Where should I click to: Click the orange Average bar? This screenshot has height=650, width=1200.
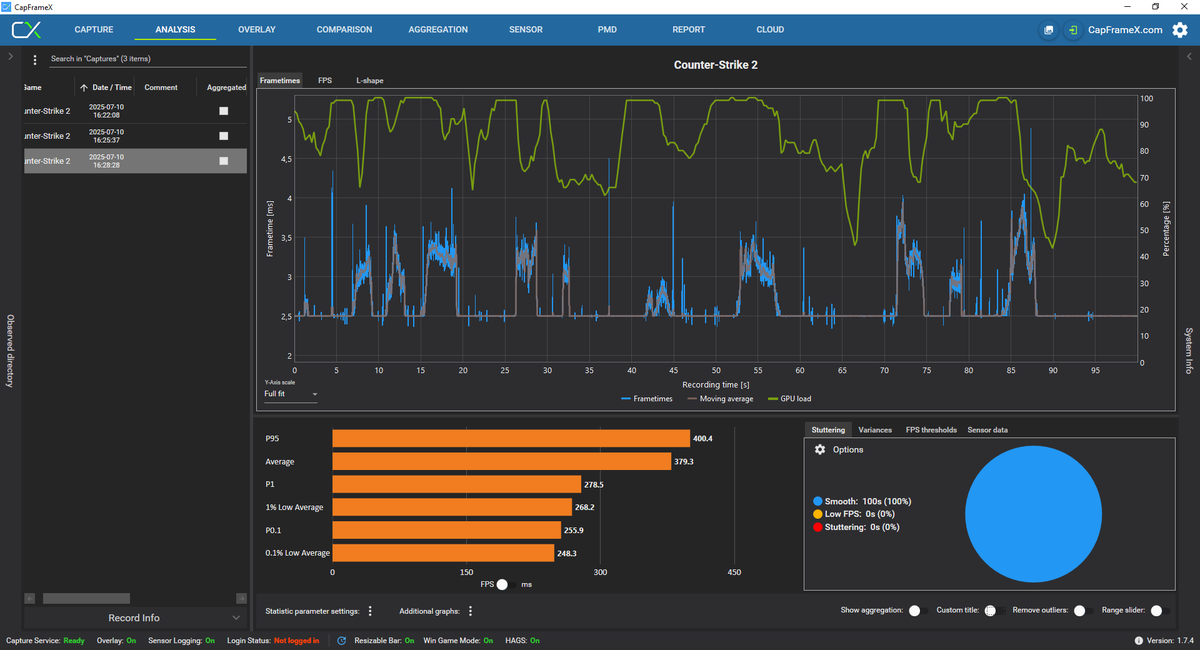[501, 461]
